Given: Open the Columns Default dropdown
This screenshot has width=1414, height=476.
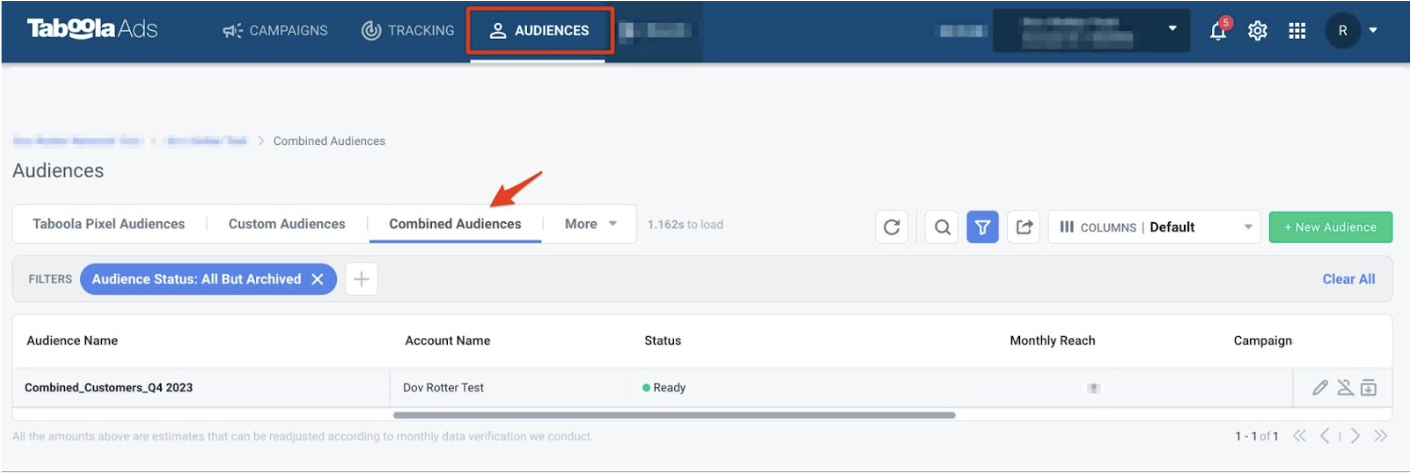Looking at the screenshot, I should (x=1154, y=227).
